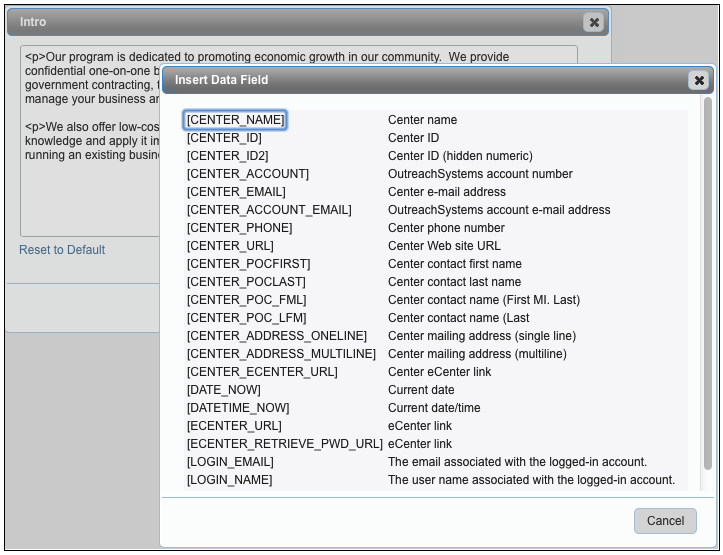Pick the [CENTER_POC_FML] field
723x555 pixels.
246,300
